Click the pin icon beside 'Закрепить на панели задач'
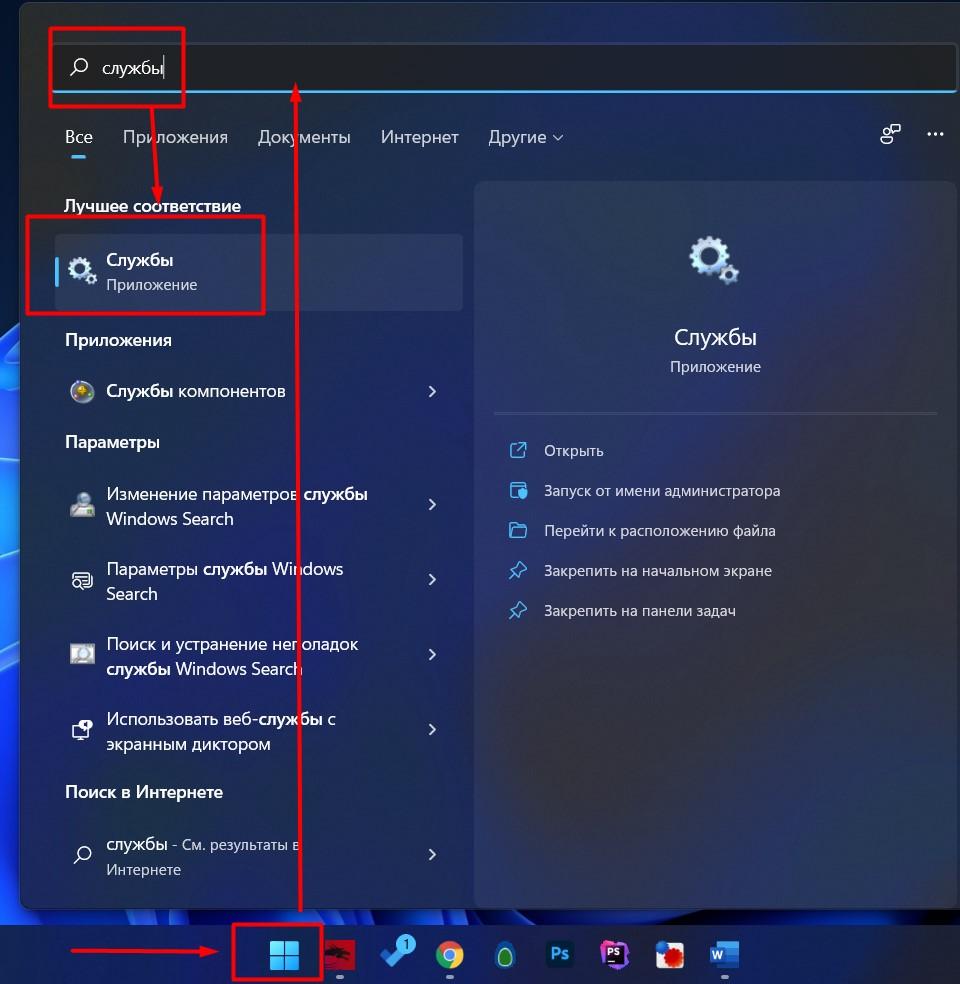960x984 pixels. point(518,610)
